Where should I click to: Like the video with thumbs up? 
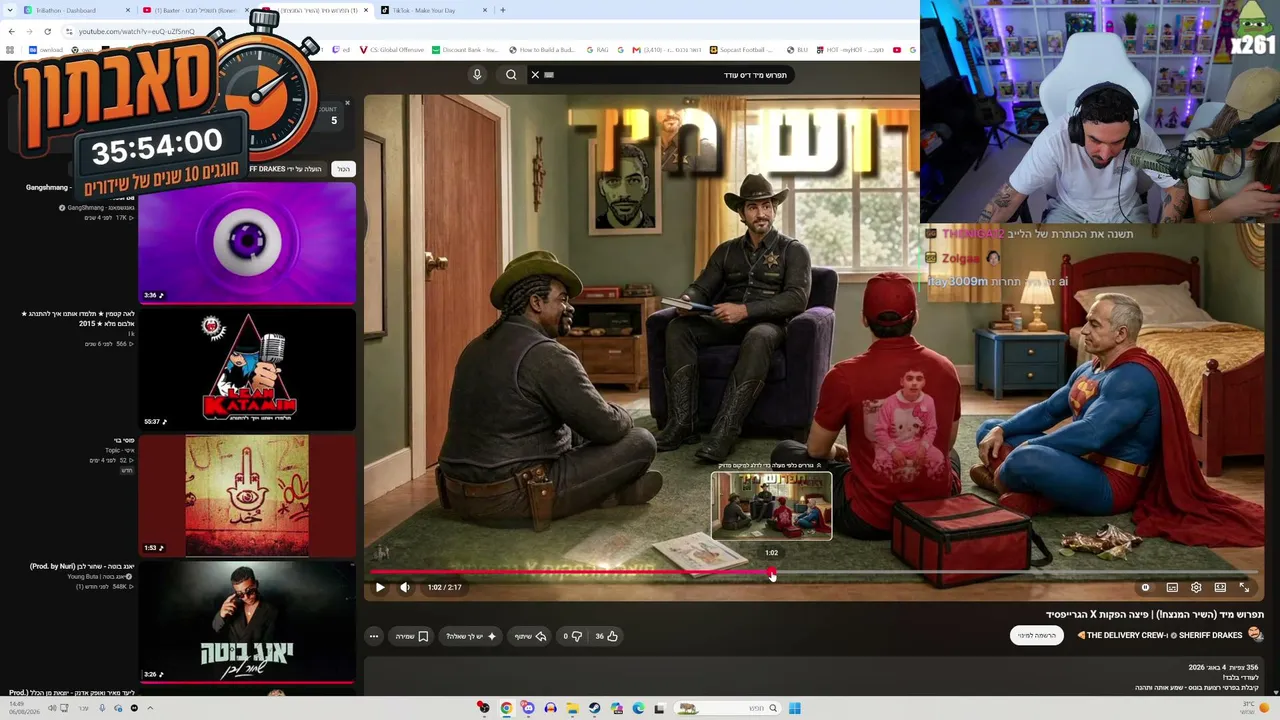(607, 636)
